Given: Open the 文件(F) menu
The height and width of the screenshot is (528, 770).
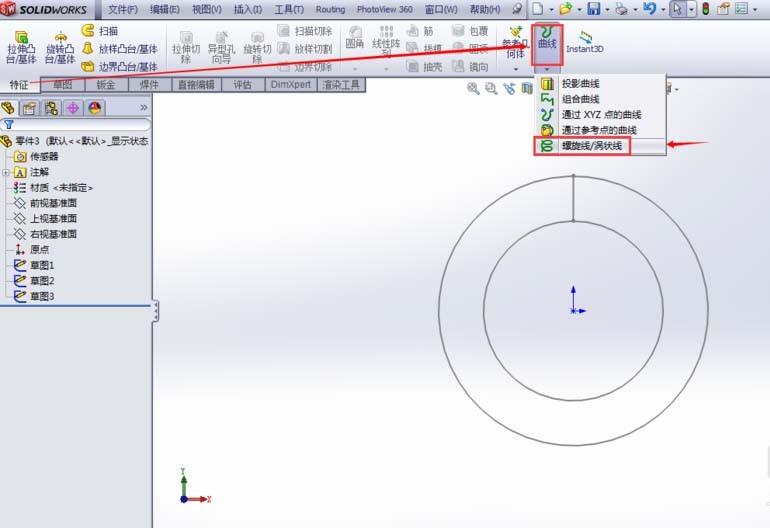Looking at the screenshot, I should coord(122,9).
